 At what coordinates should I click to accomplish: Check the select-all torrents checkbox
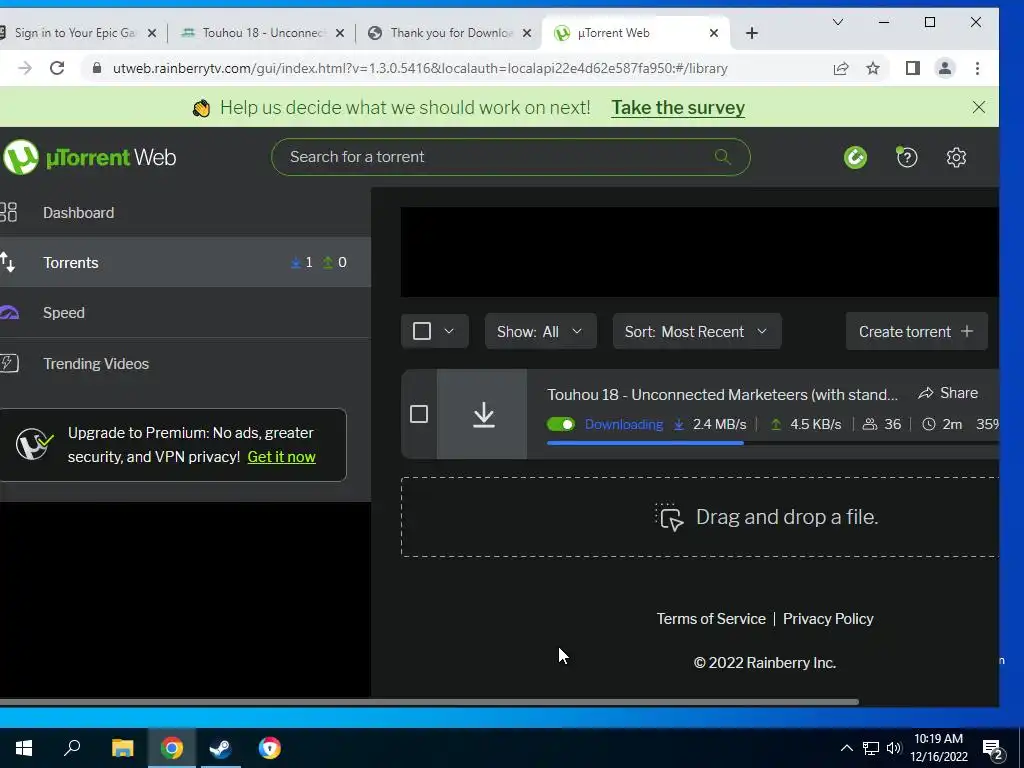coord(422,331)
